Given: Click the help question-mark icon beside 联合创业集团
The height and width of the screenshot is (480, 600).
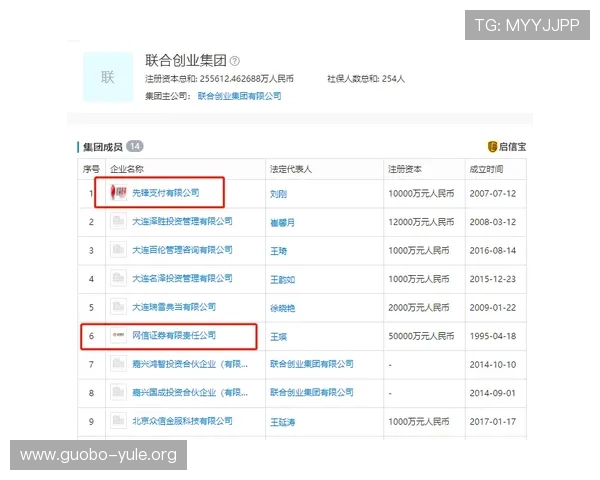Looking at the screenshot, I should pyautogui.click(x=235, y=60).
